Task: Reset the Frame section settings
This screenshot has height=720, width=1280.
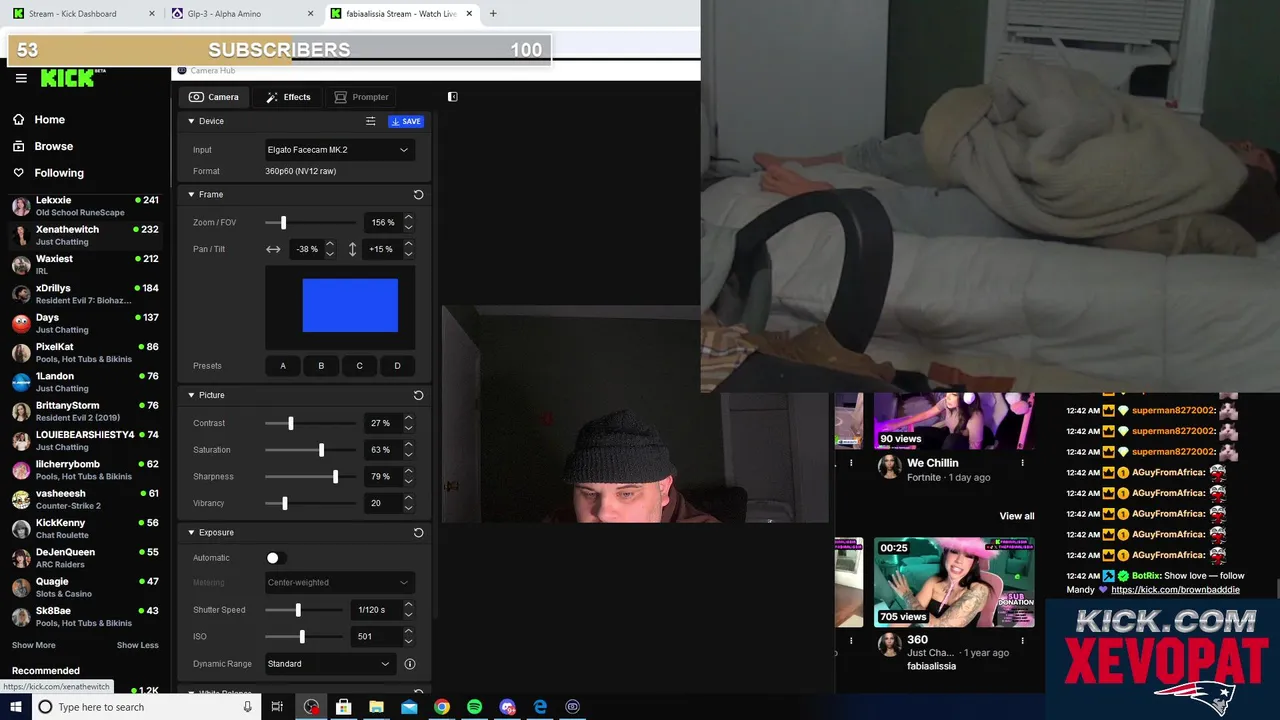Action: (418, 195)
